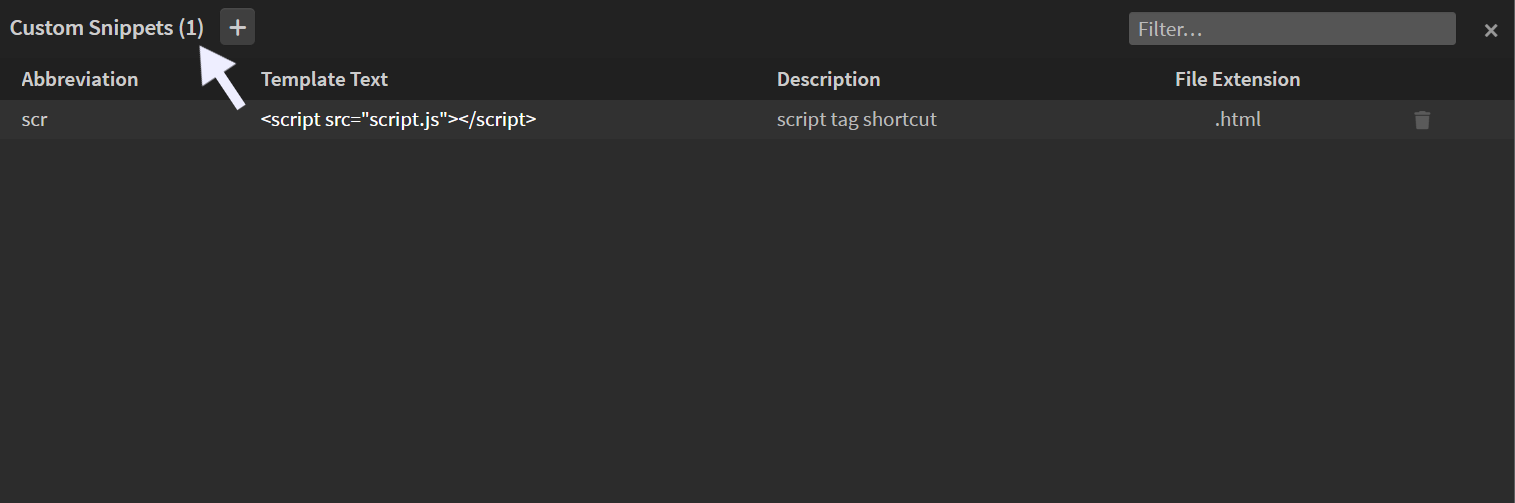Click the Custom Snippets panel title
The height and width of the screenshot is (503, 1515).
[92, 28]
